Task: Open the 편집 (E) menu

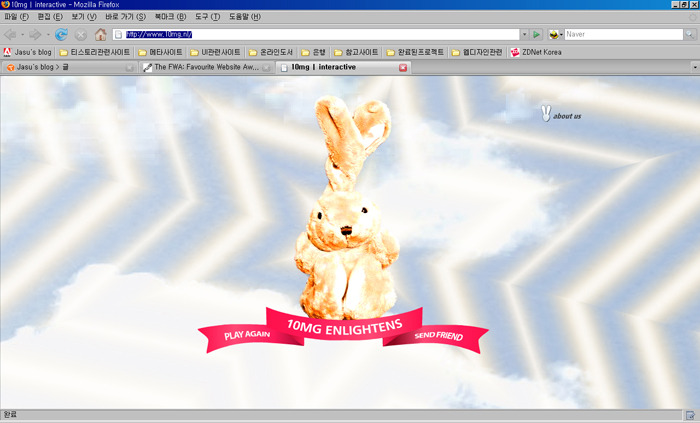Action: (x=50, y=17)
